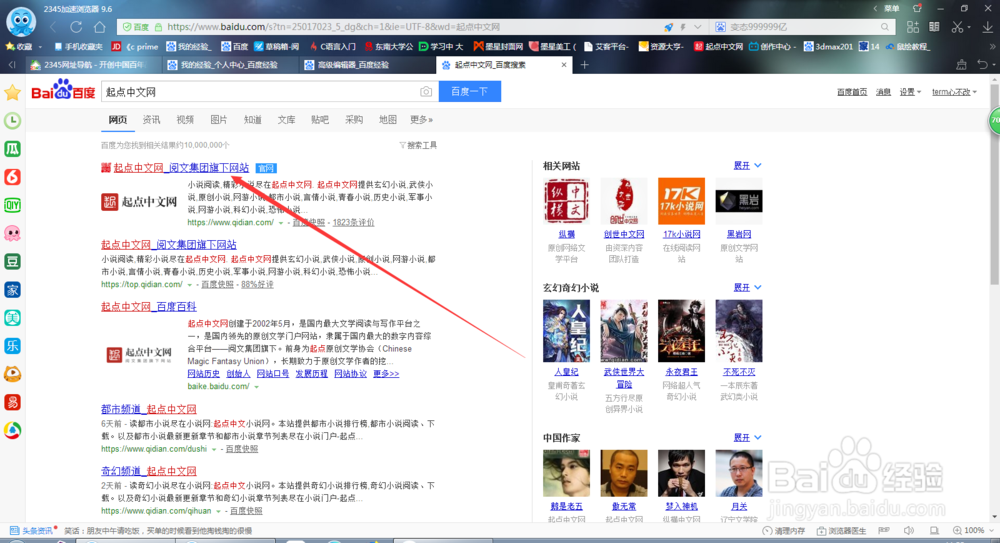This screenshot has height=543, width=1000.
Task: Select the 图片 search category tab
Action: click(219, 119)
